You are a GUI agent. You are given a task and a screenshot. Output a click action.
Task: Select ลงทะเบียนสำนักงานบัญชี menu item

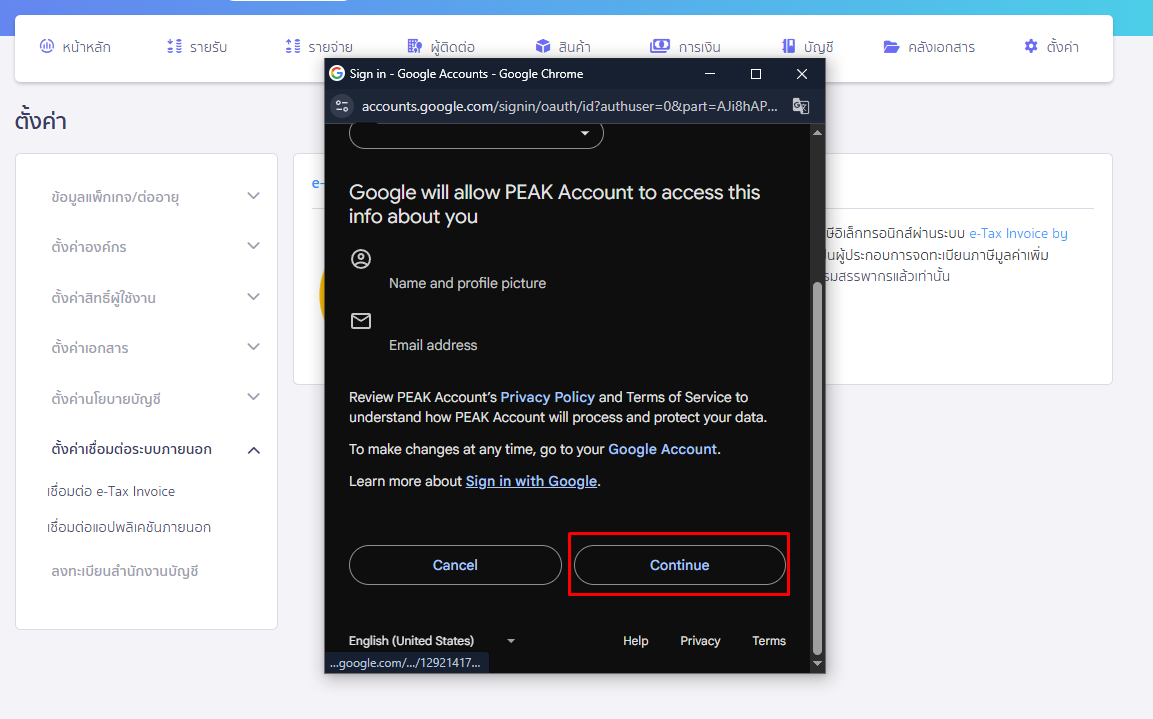pos(125,571)
